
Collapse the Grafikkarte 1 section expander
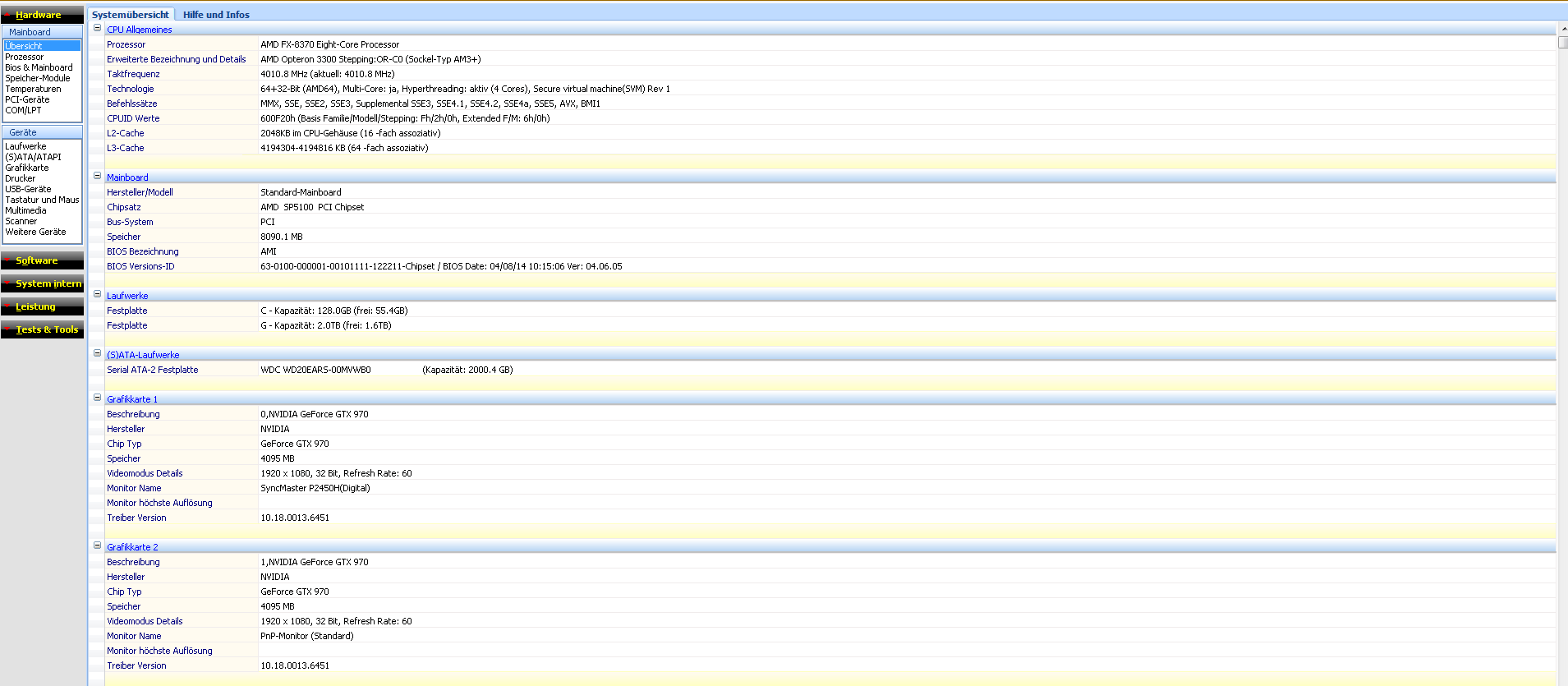tap(97, 398)
